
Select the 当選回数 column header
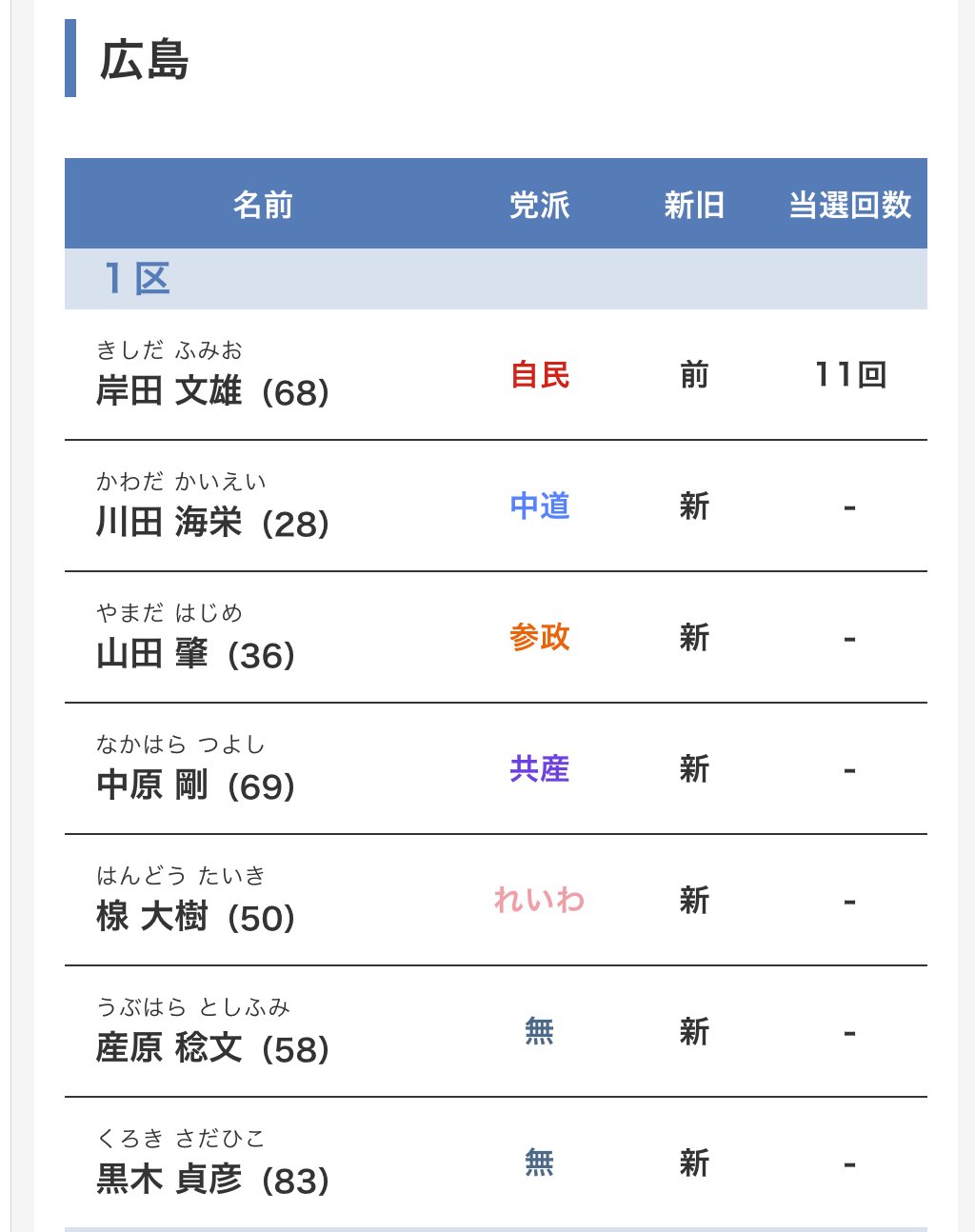849,205
